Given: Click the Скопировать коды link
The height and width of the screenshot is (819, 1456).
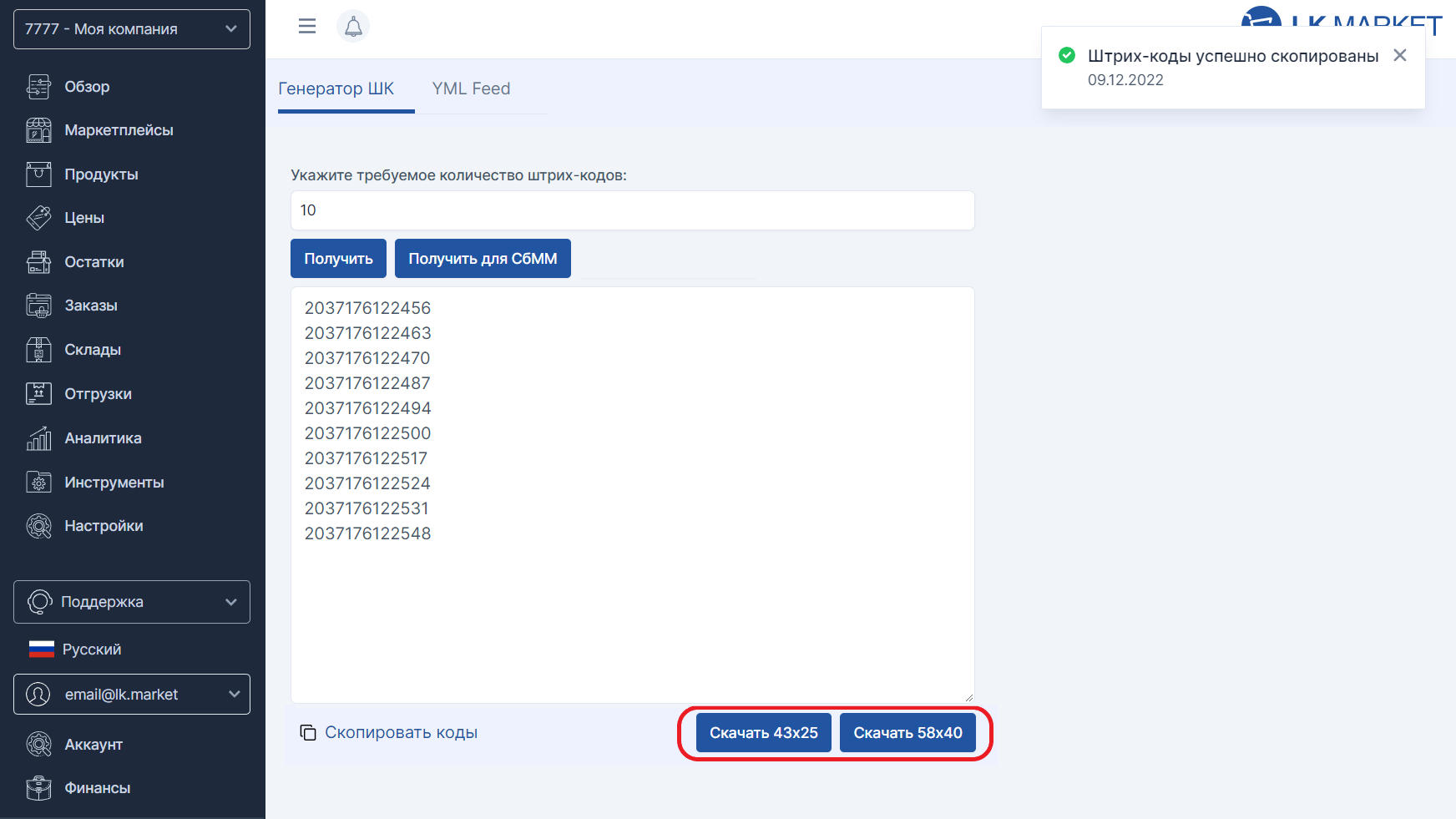Looking at the screenshot, I should [401, 732].
